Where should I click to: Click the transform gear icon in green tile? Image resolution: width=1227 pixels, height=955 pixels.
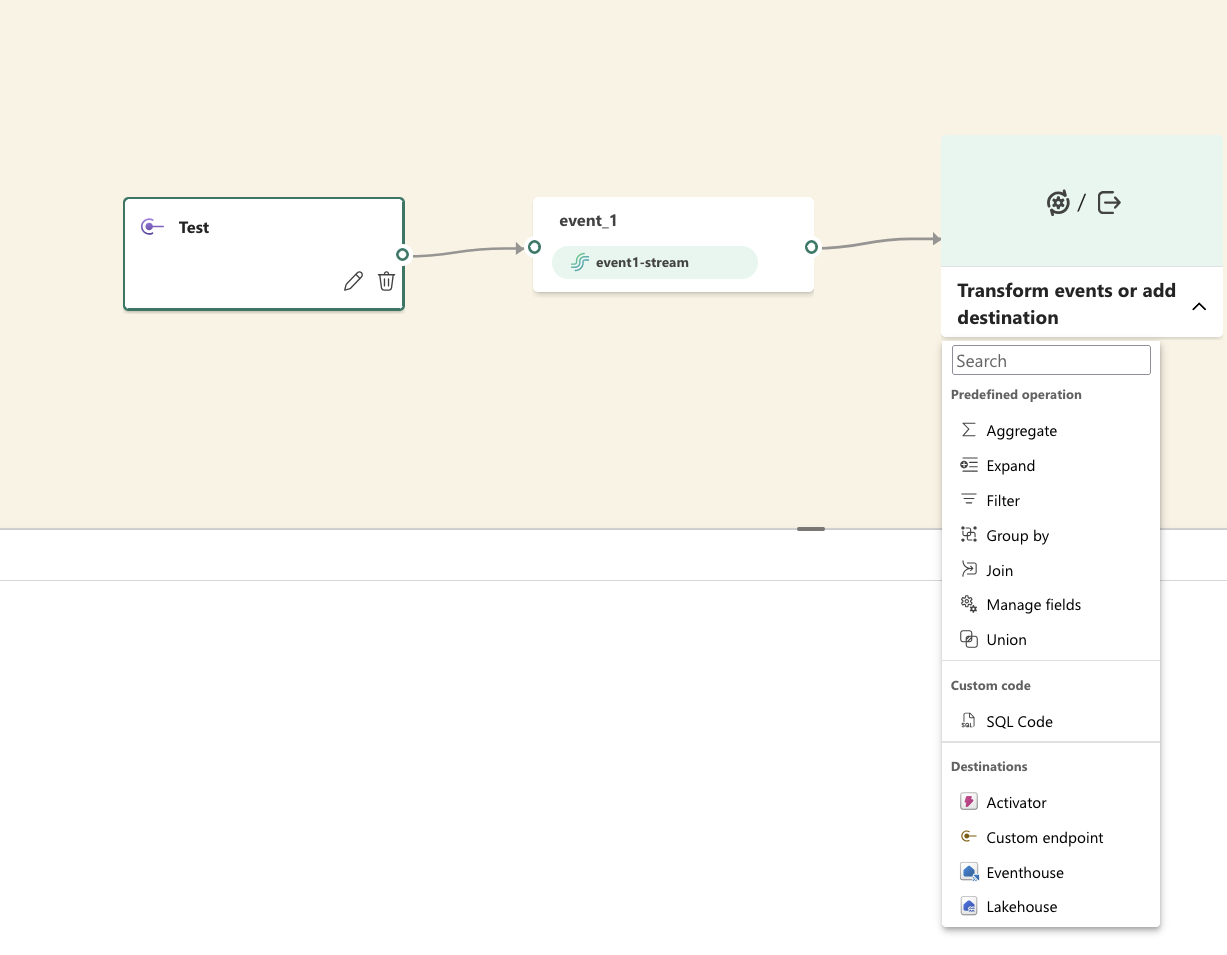1058,203
